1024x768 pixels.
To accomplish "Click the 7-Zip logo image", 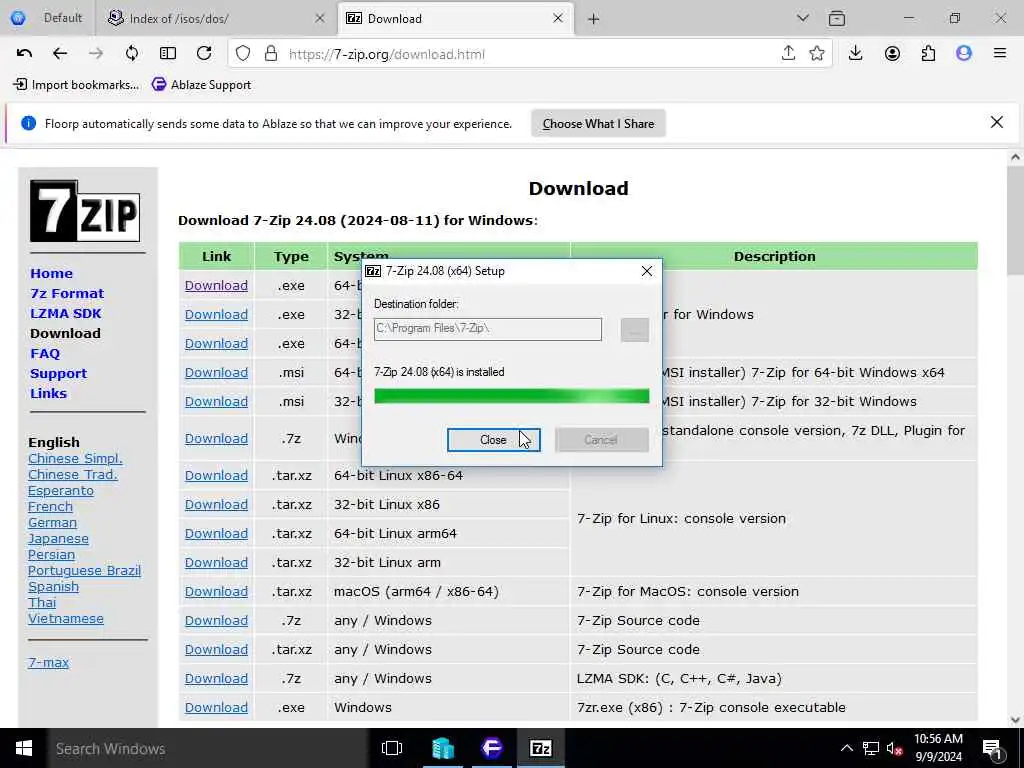I will [x=85, y=211].
